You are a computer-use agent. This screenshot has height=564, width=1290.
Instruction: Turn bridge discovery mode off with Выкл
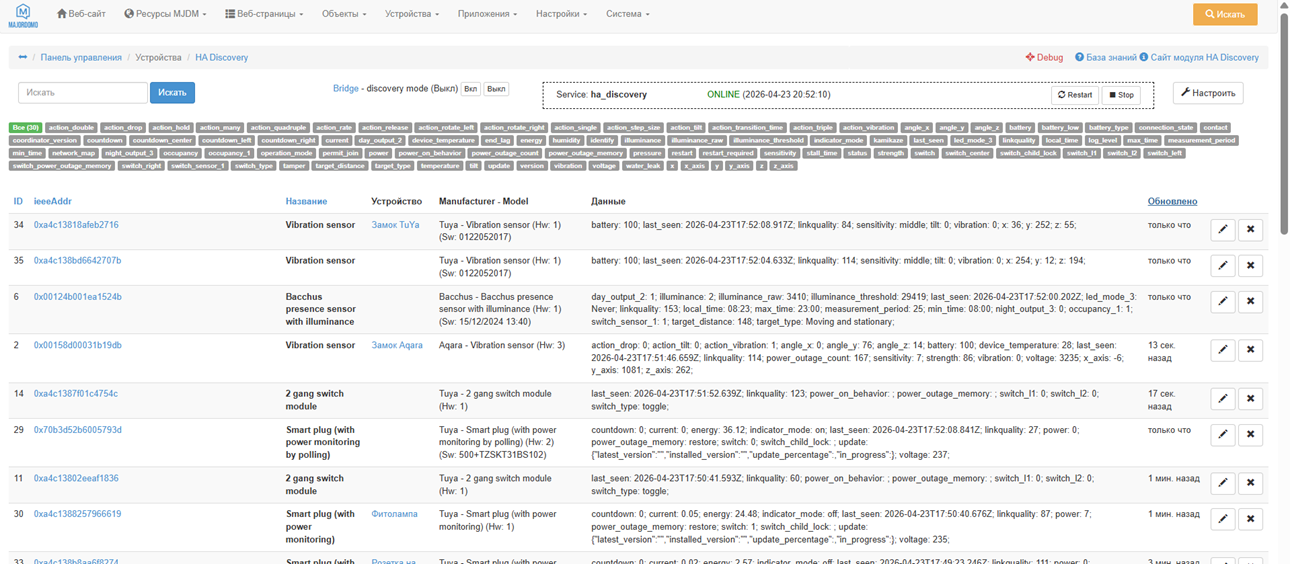[496, 89]
